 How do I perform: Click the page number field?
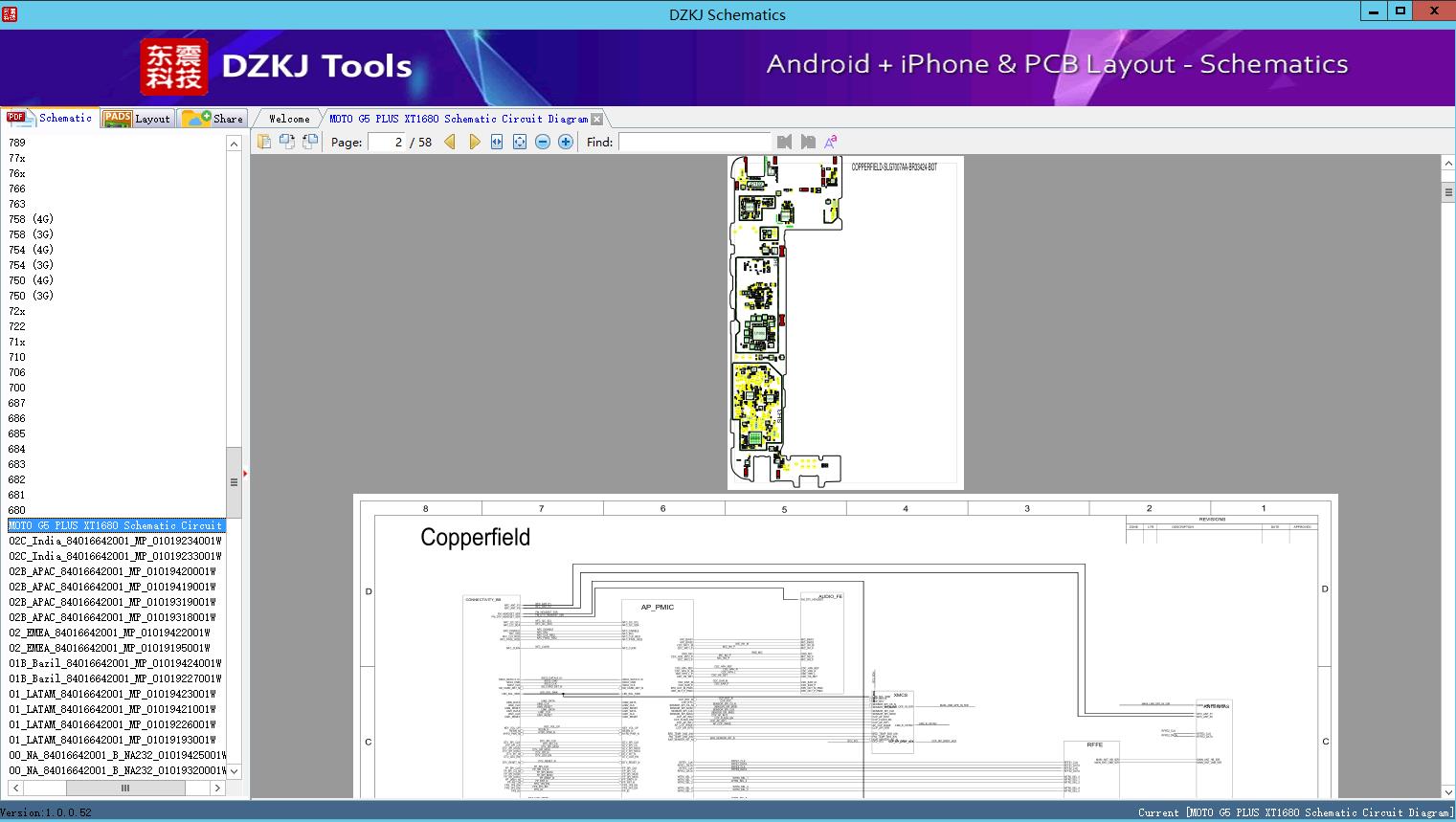387,142
